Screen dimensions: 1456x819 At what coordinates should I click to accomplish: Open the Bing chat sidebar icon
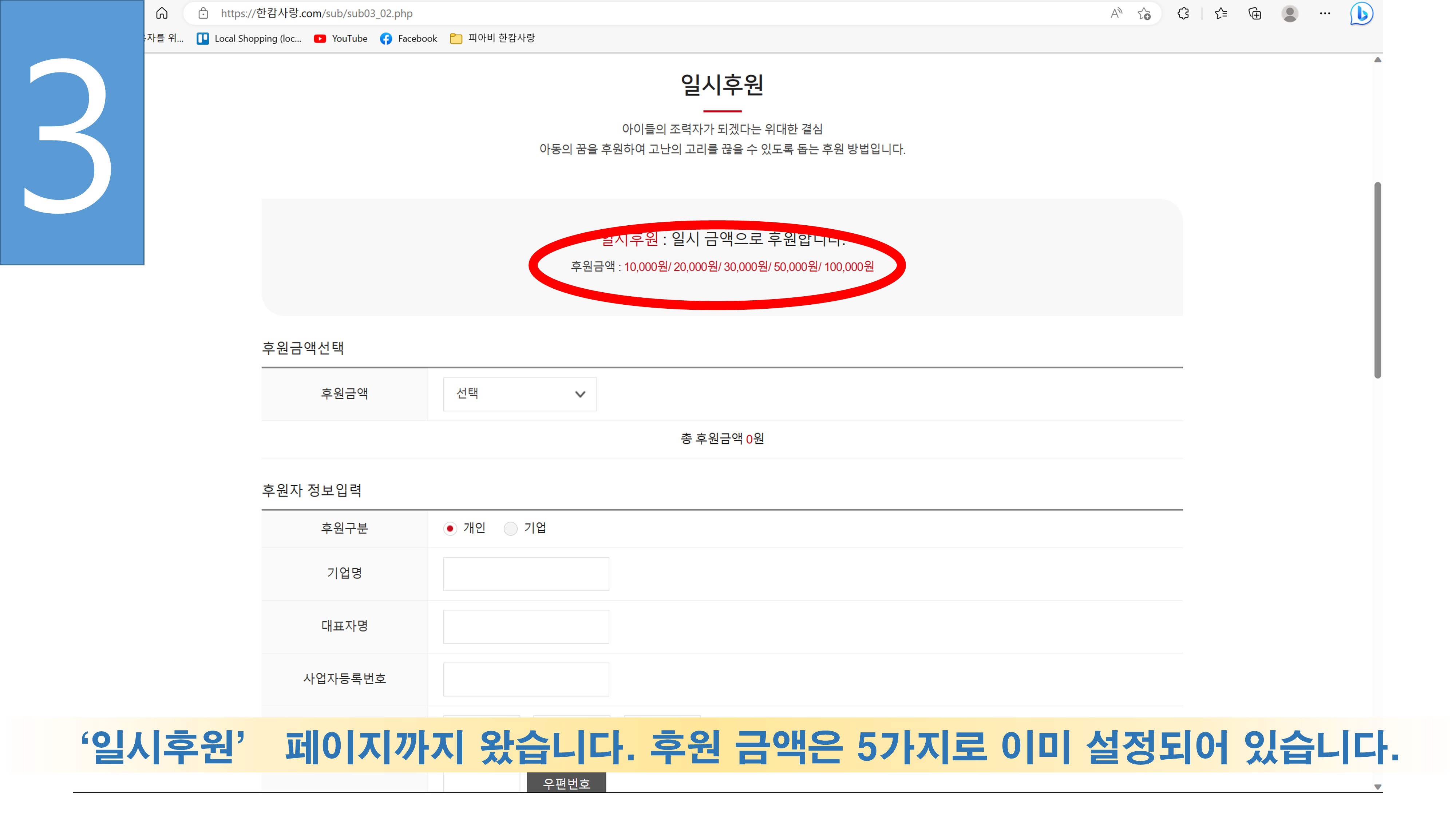pos(1361,13)
